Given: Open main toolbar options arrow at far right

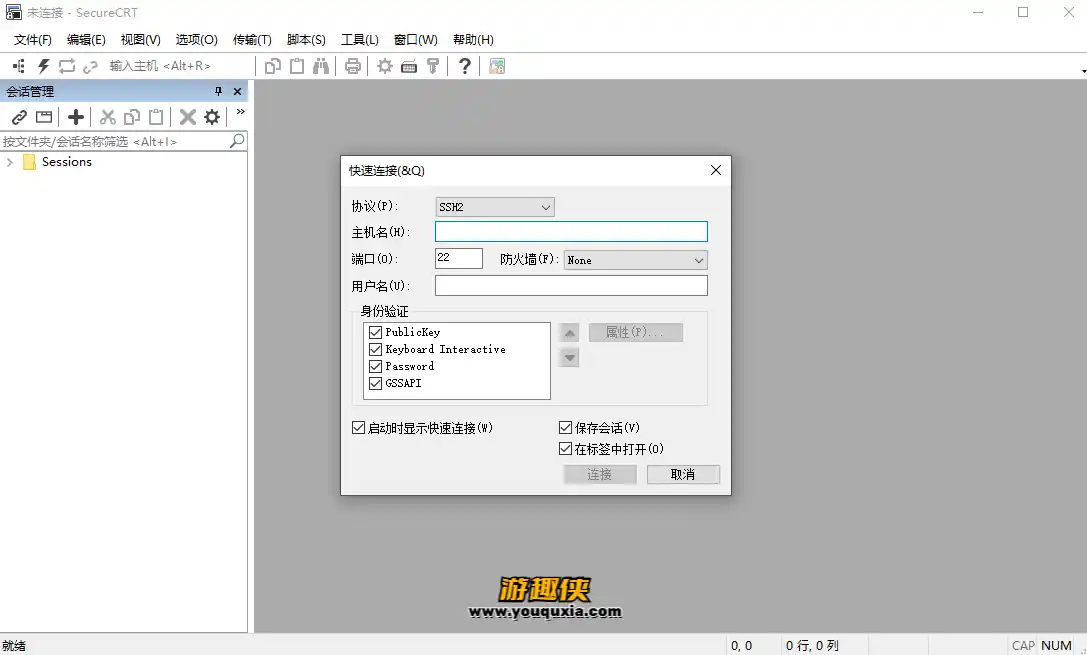Looking at the screenshot, I should pyautogui.click(x=1083, y=71).
